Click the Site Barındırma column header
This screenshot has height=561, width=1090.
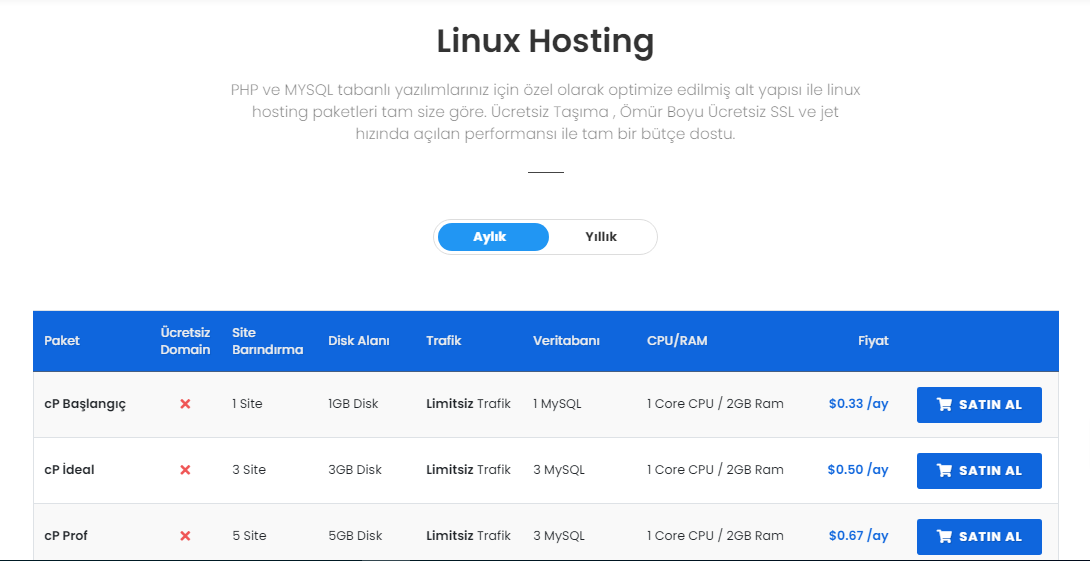pyautogui.click(x=268, y=341)
